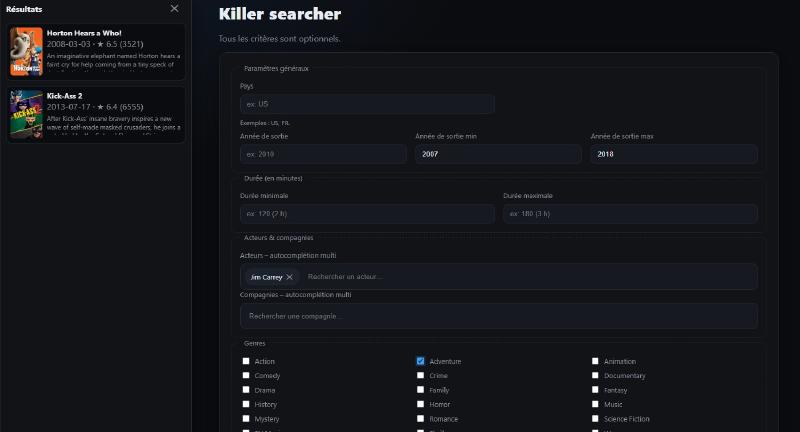Uncheck the Adventure genre checkbox
This screenshot has height=432, width=800.
click(420, 361)
